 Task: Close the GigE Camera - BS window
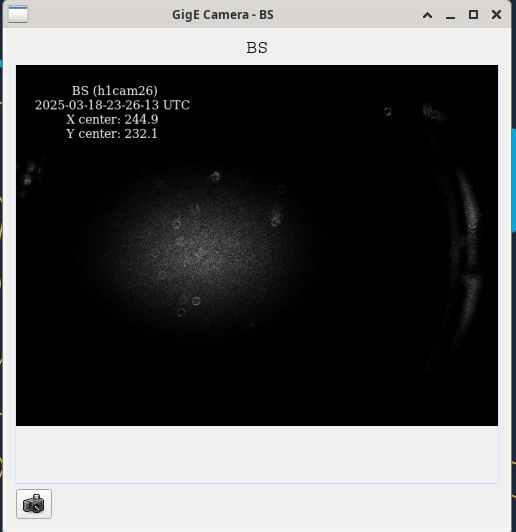click(496, 15)
